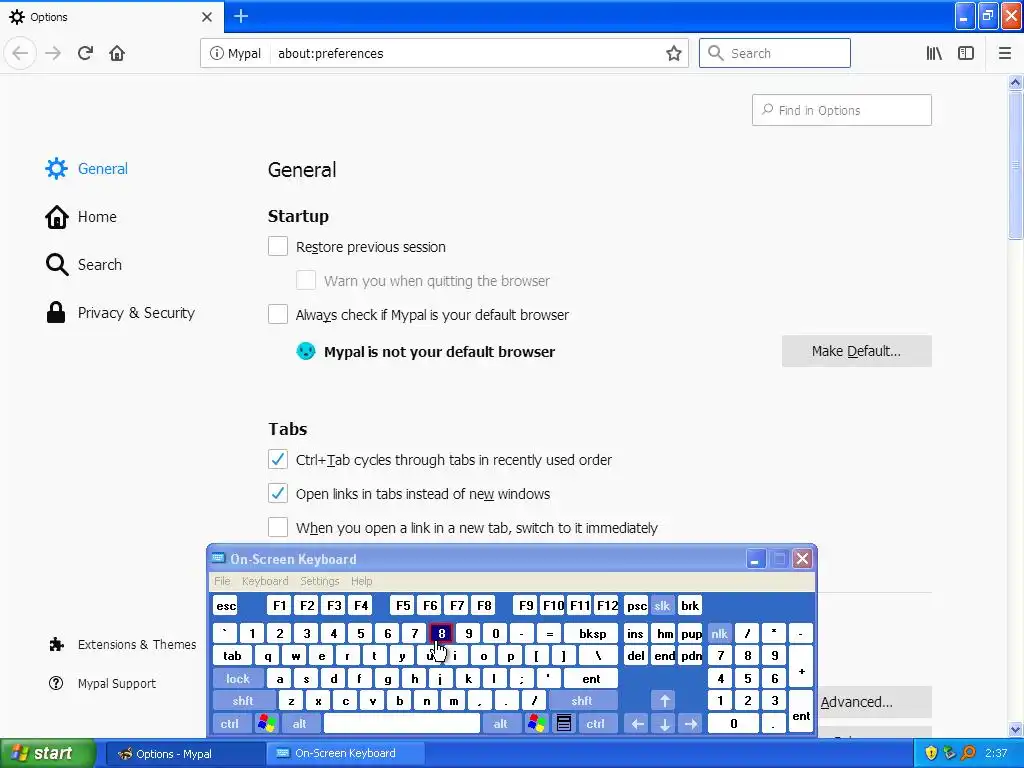Viewport: 1024px width, 768px height.
Task: Click the context menu key icon
Action: [x=564, y=724]
